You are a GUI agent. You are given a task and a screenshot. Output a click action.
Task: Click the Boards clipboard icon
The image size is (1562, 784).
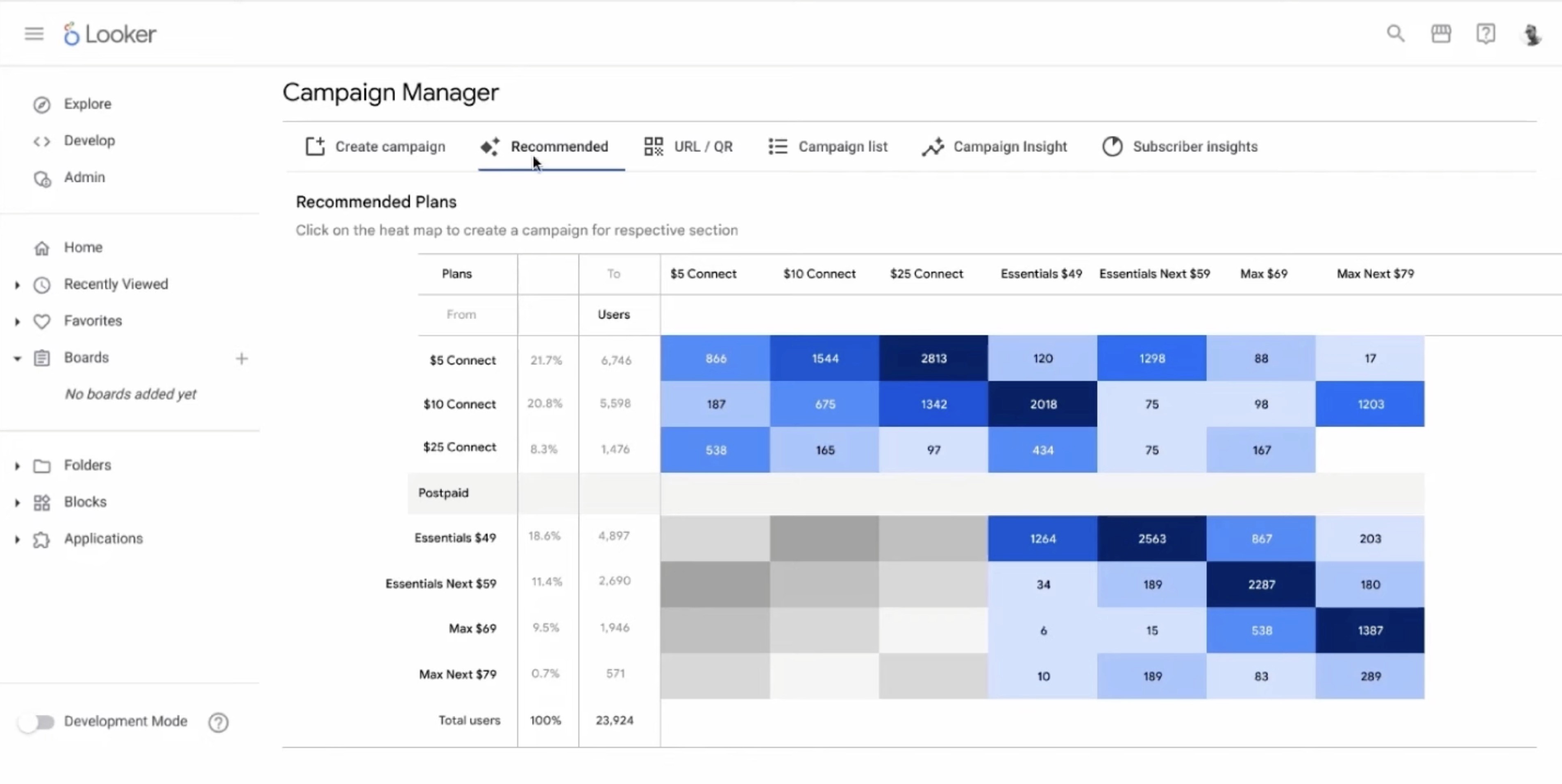click(42, 358)
